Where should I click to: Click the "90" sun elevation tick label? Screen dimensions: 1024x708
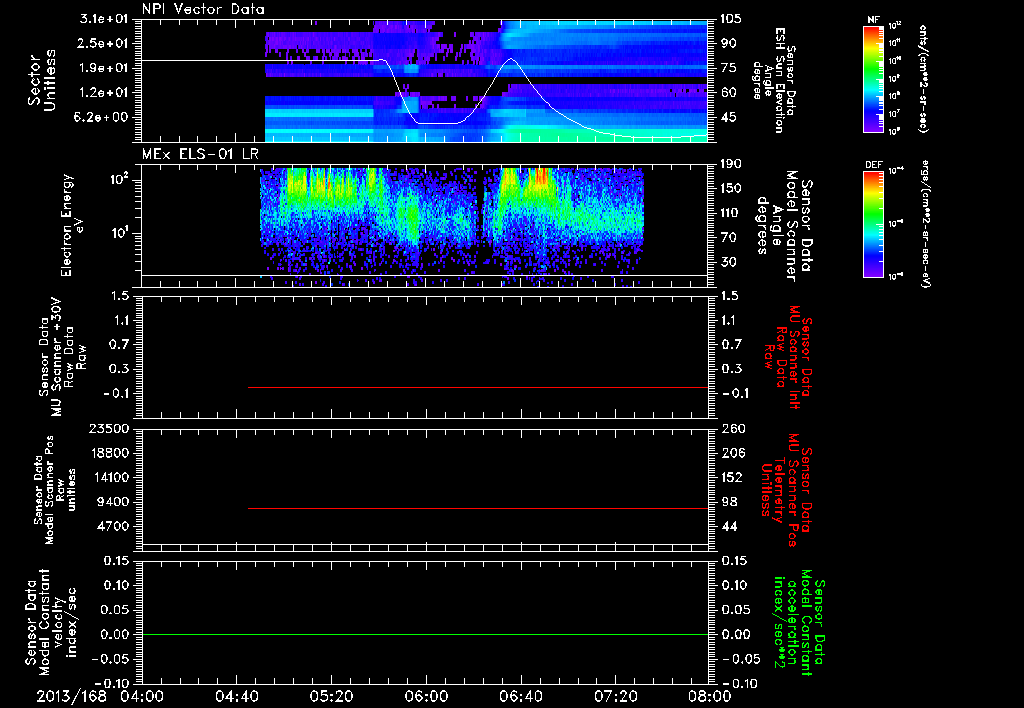click(x=728, y=43)
